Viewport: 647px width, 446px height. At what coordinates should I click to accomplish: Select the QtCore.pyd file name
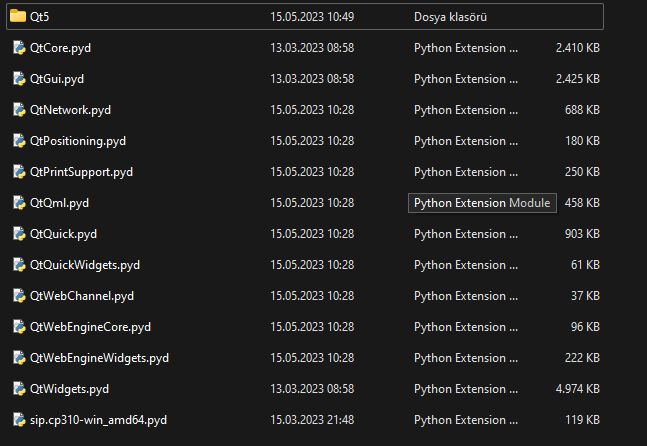click(60, 48)
